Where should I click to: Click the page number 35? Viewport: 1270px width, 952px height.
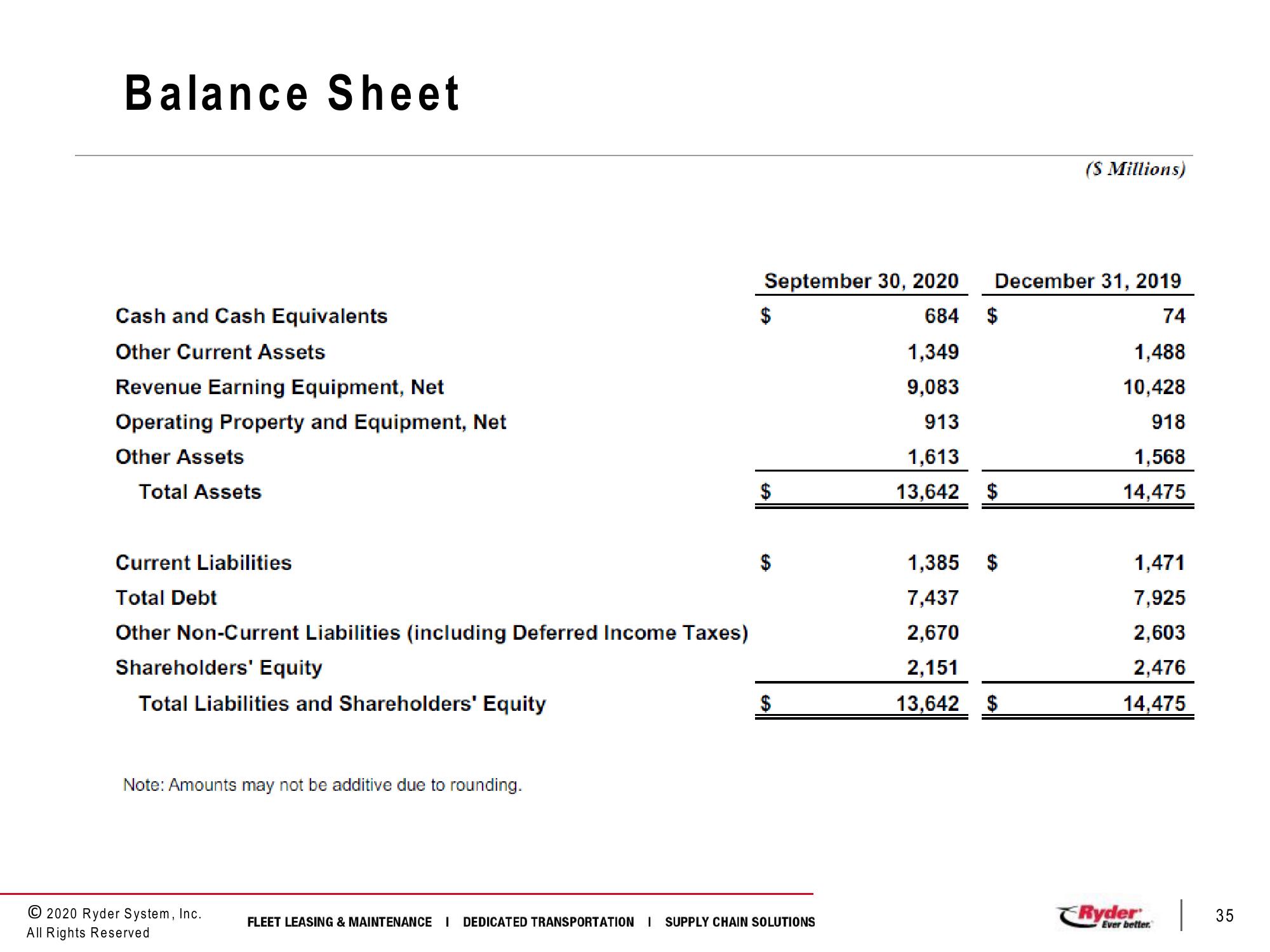click(1225, 915)
